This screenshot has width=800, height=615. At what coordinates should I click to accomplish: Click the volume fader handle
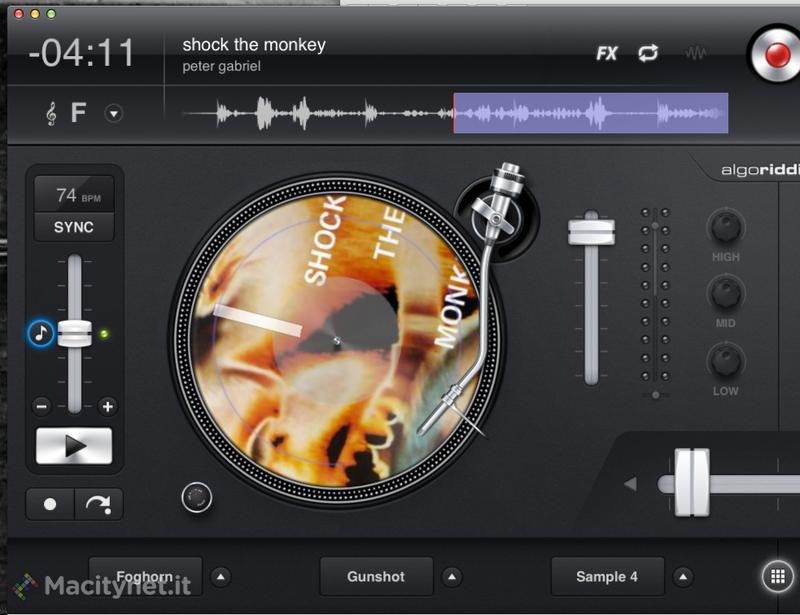591,232
